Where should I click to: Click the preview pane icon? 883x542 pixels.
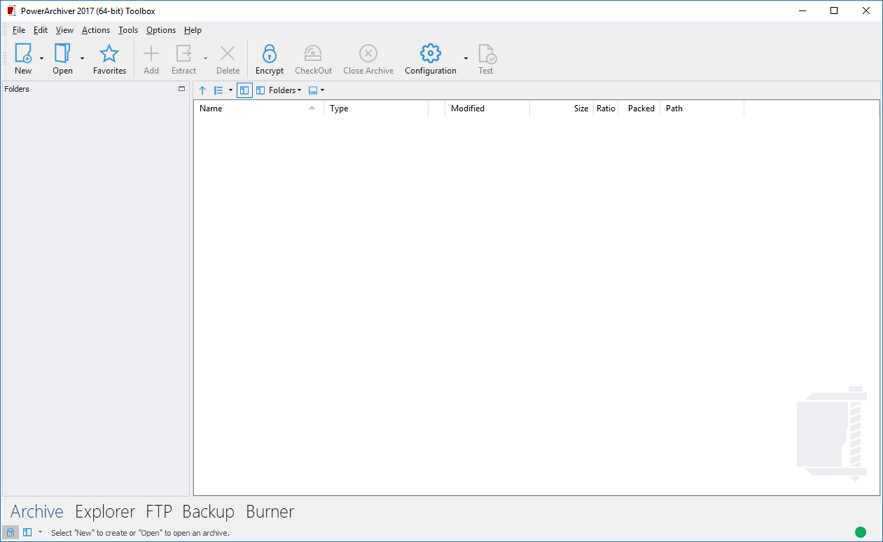tap(313, 90)
